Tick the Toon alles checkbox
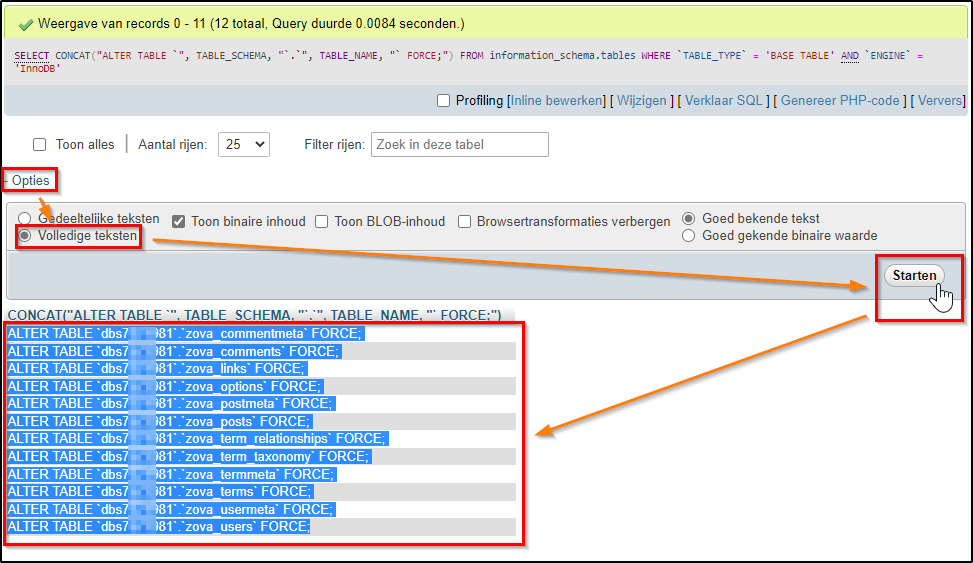This screenshot has height=563, width=973. pos(40,145)
